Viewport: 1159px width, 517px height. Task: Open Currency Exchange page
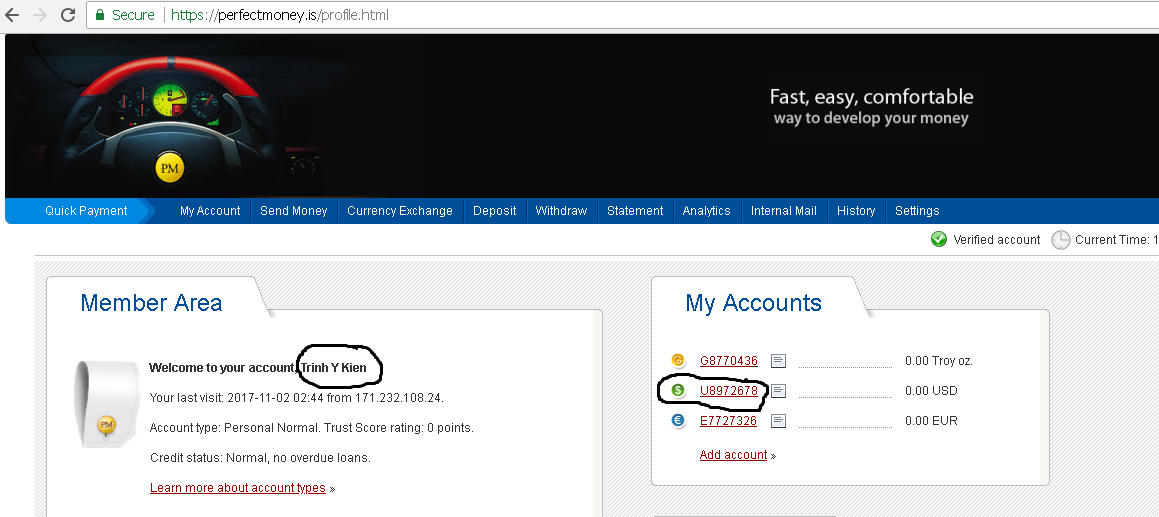[400, 211]
